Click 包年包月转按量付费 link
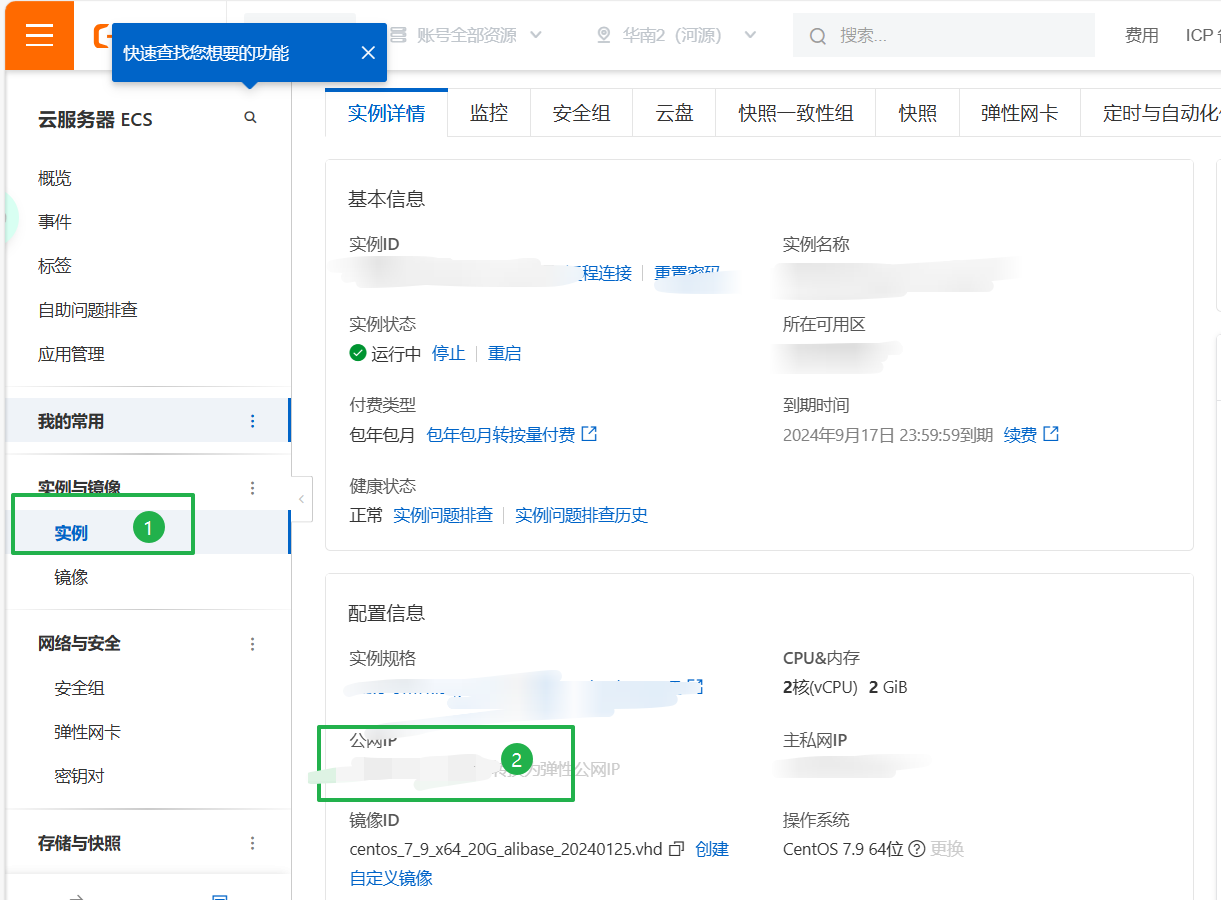The image size is (1221, 900). [512, 434]
